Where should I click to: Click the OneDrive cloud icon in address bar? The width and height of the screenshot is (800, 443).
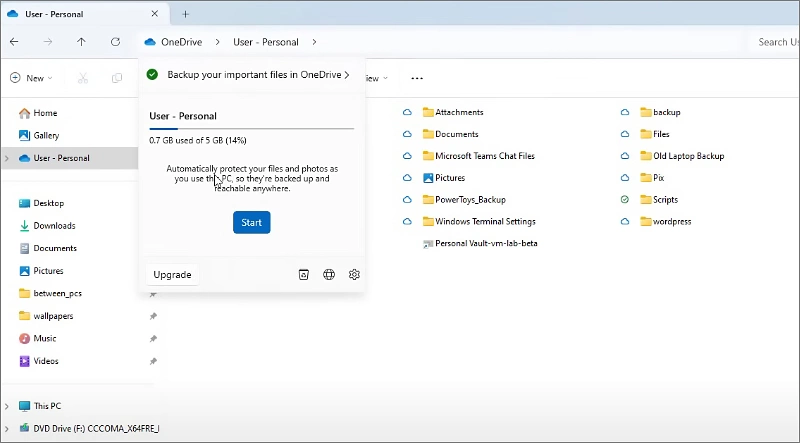click(x=150, y=42)
